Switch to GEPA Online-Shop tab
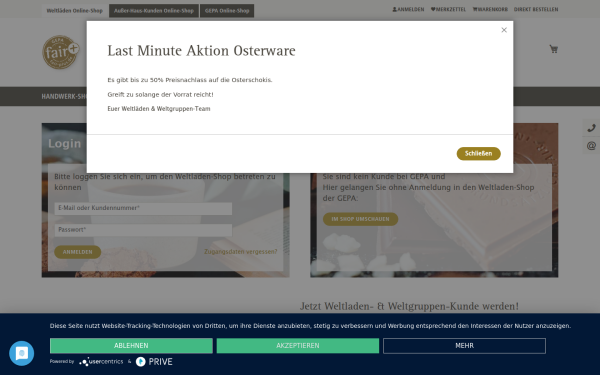The height and width of the screenshot is (375, 600). coord(227,11)
